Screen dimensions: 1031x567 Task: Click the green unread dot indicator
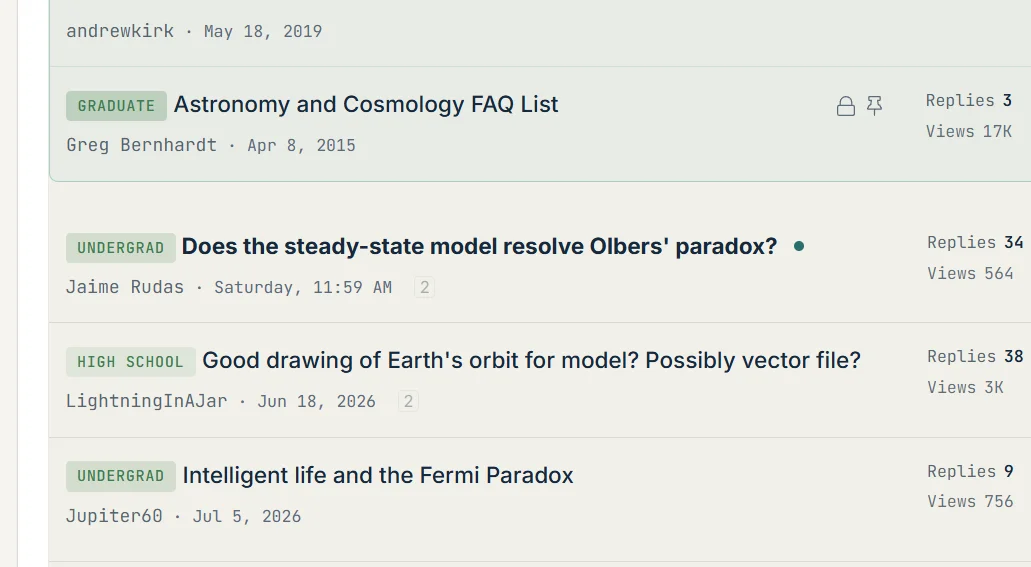pyautogui.click(x=799, y=246)
